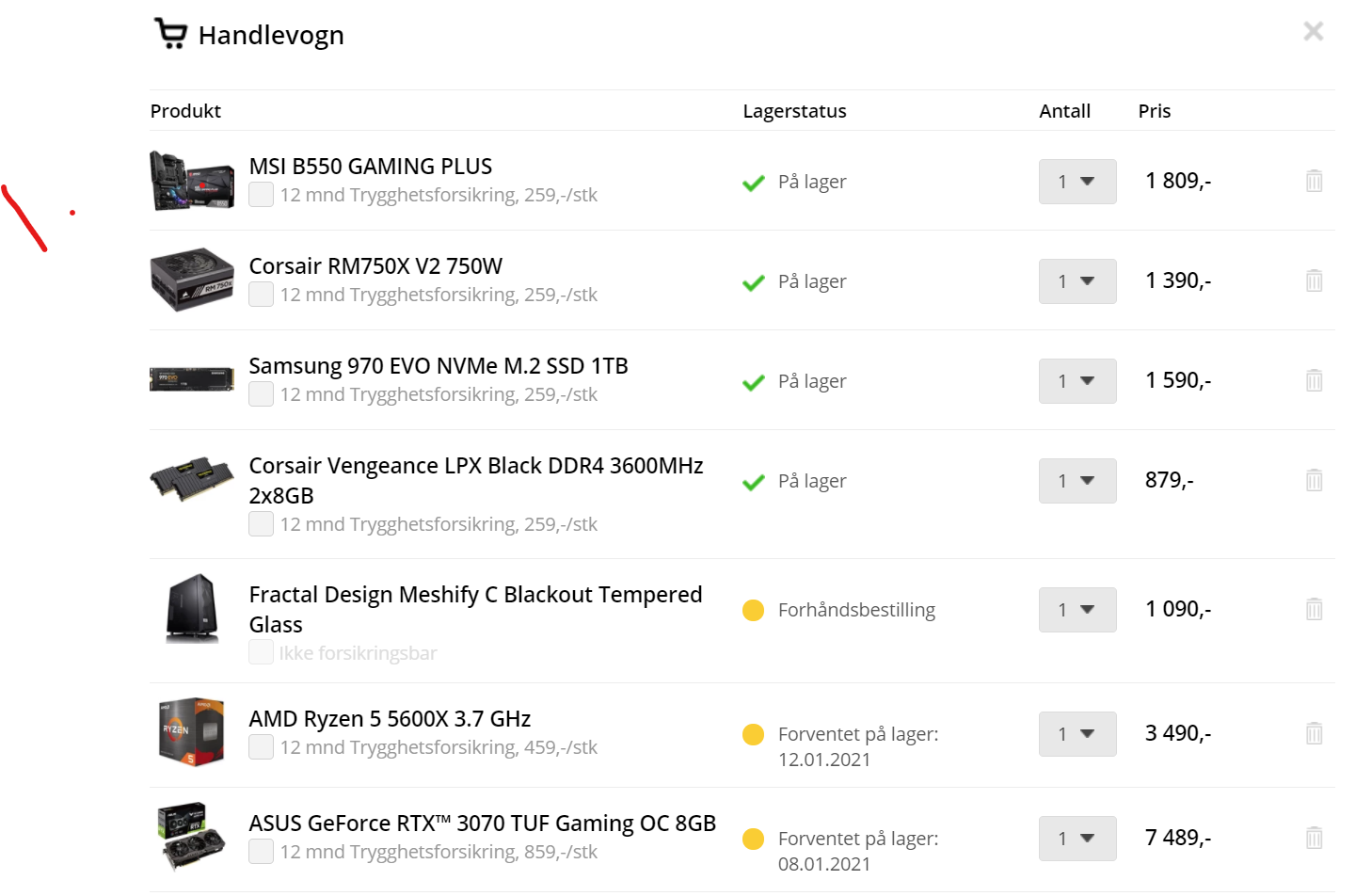Check 859,-/stk insurance for ASUS RTX 3070

261,852
